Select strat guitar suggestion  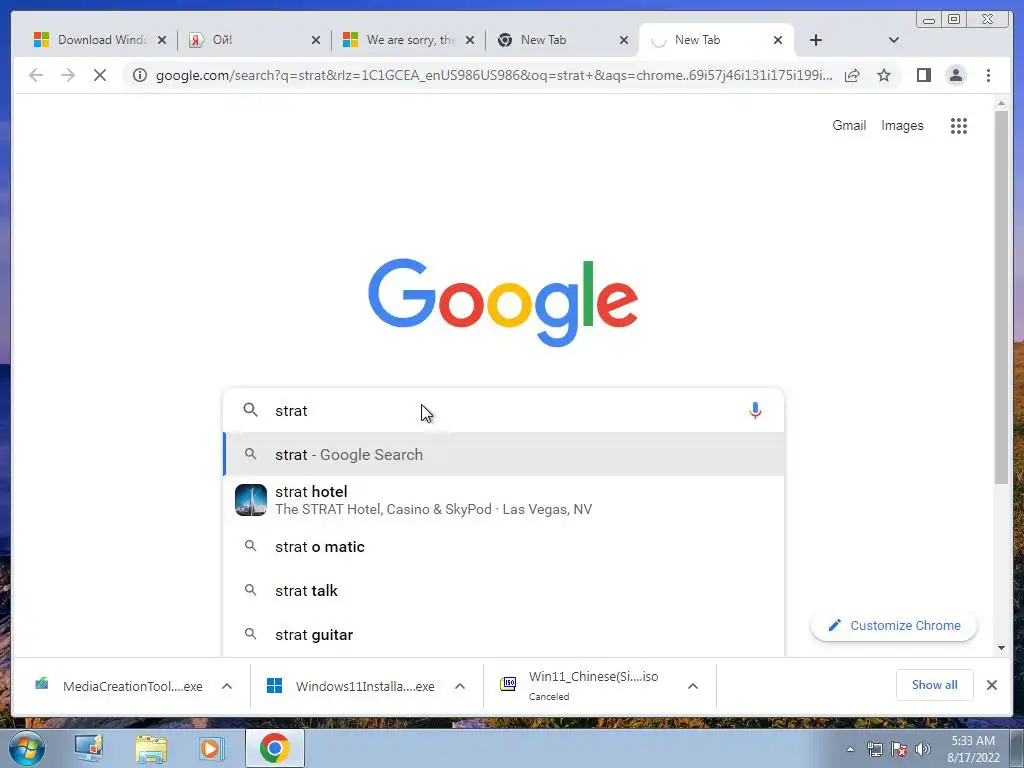(504, 634)
